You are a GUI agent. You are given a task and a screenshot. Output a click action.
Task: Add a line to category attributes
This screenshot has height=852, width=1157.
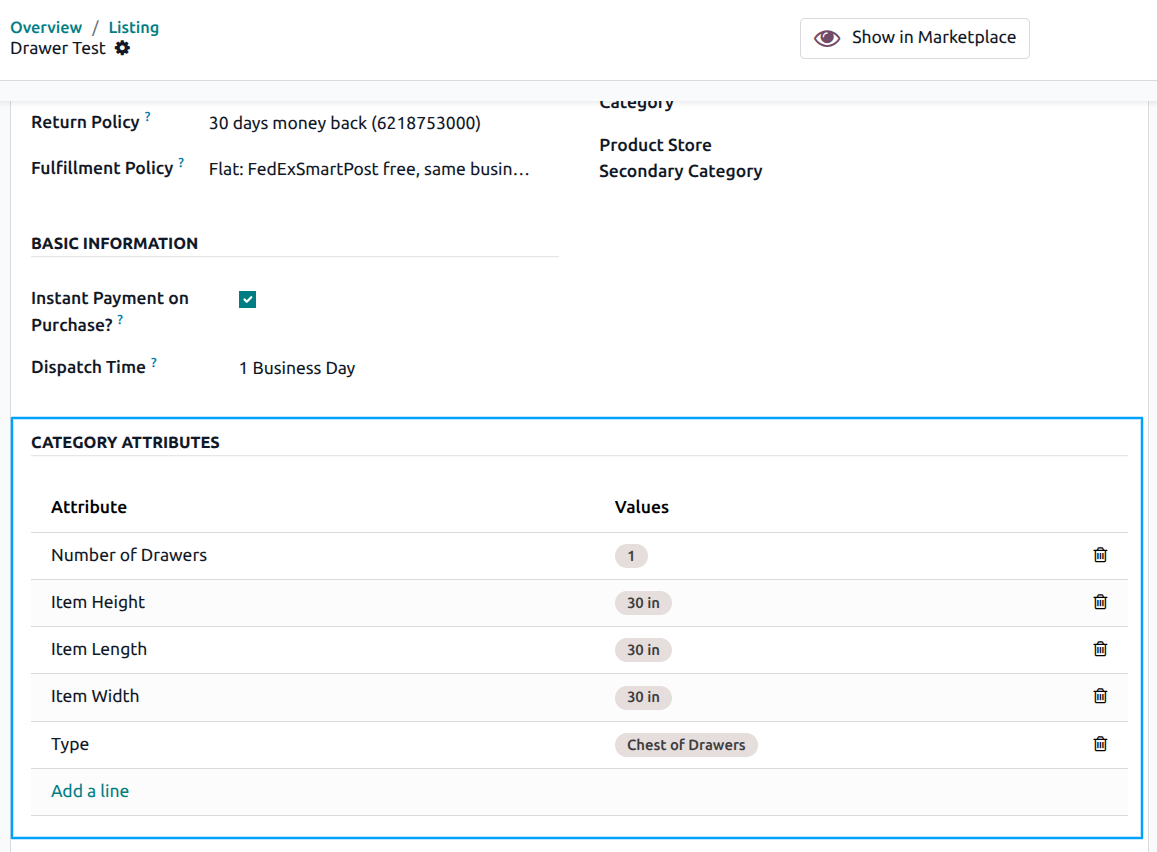pyautogui.click(x=90, y=791)
